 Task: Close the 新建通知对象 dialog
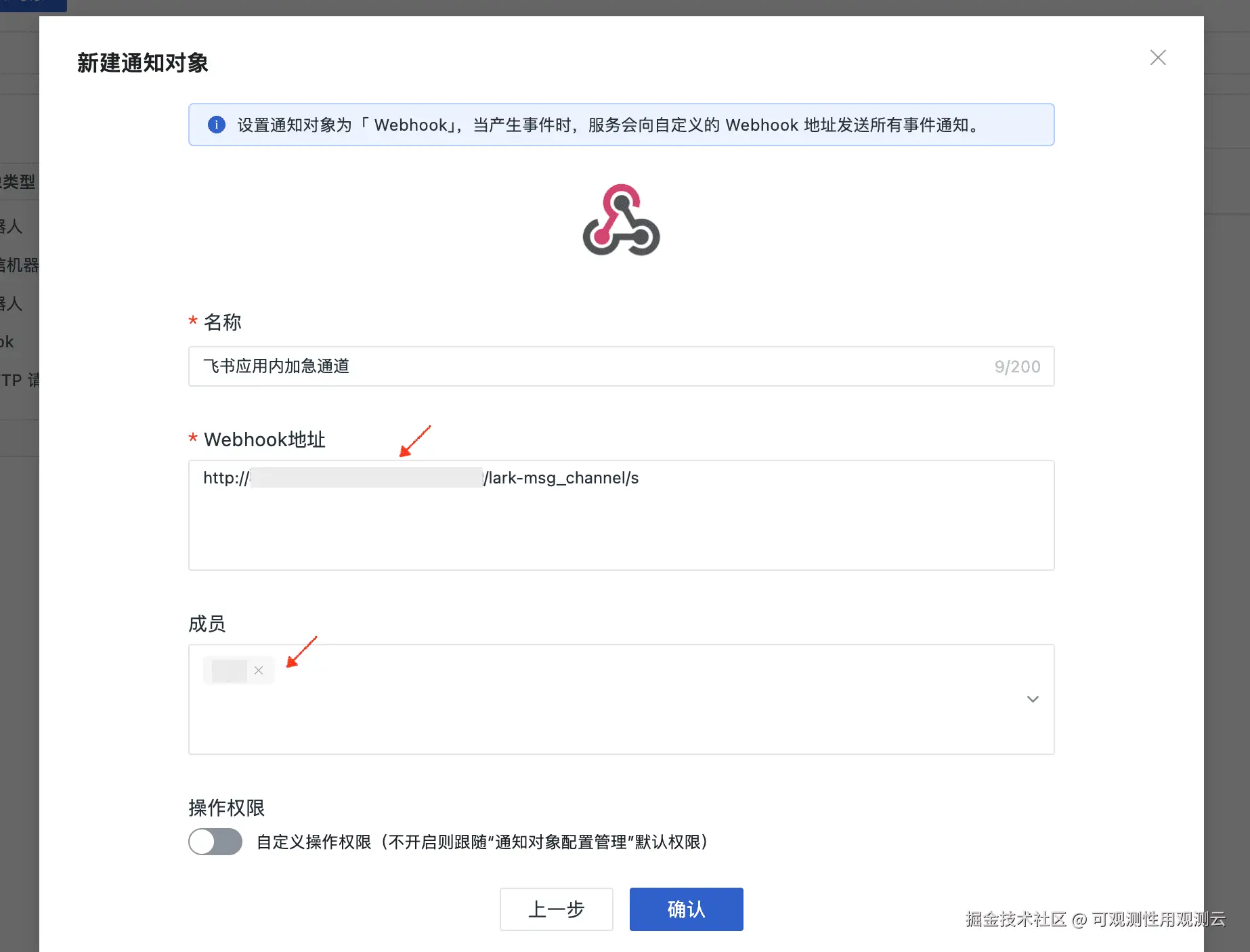tap(1158, 58)
